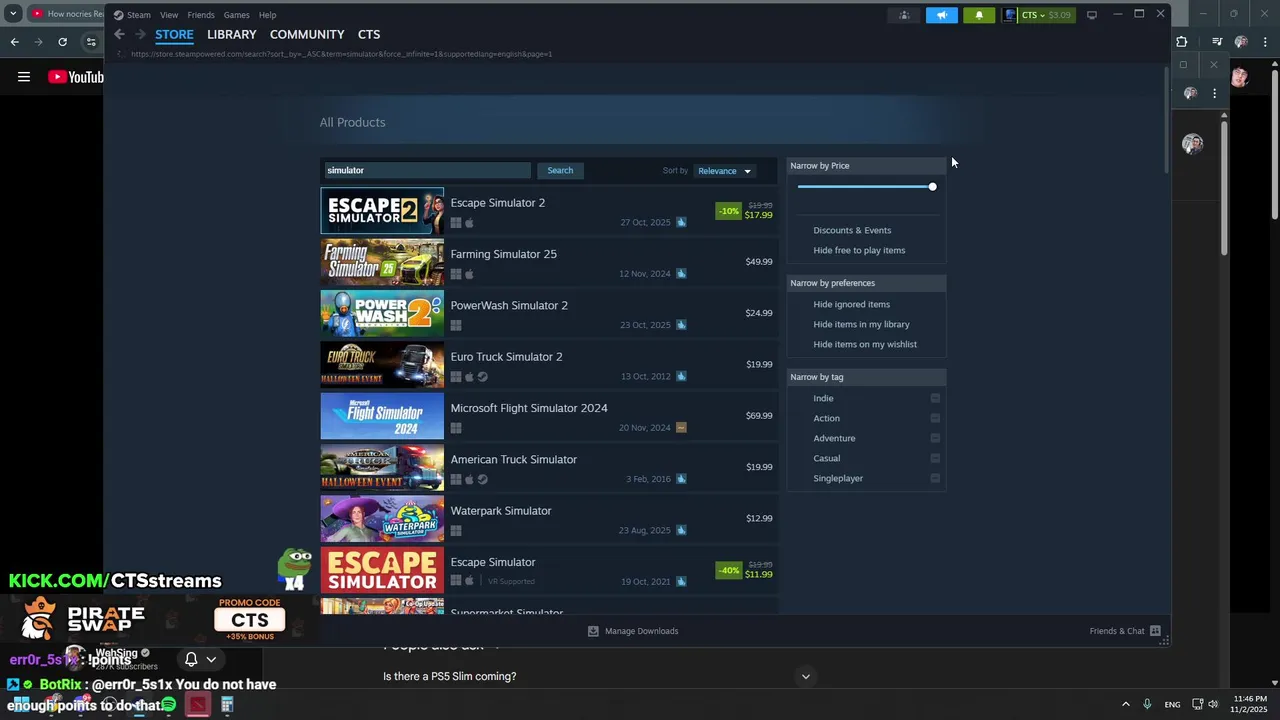Click the browser extensions puzzle icon

point(1181,42)
